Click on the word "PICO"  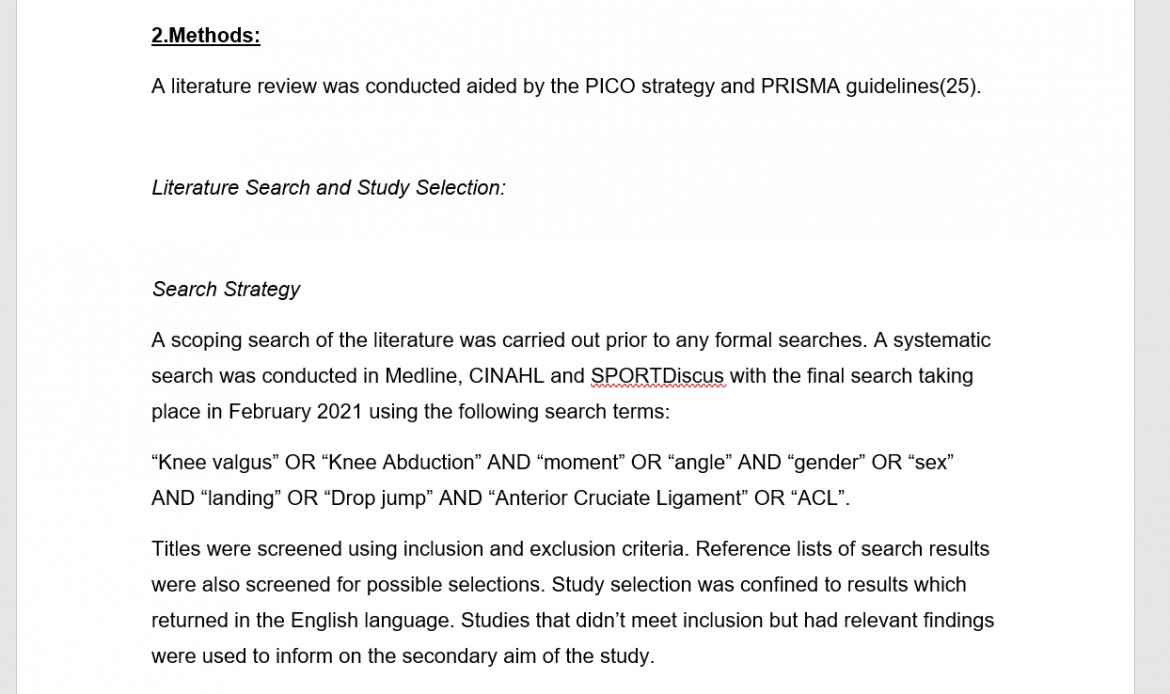pyautogui.click(x=609, y=86)
